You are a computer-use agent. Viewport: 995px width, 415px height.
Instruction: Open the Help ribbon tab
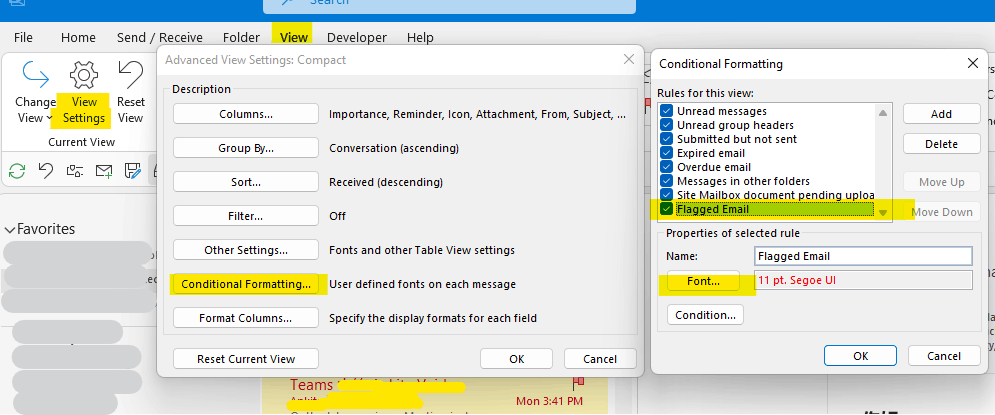pos(420,37)
